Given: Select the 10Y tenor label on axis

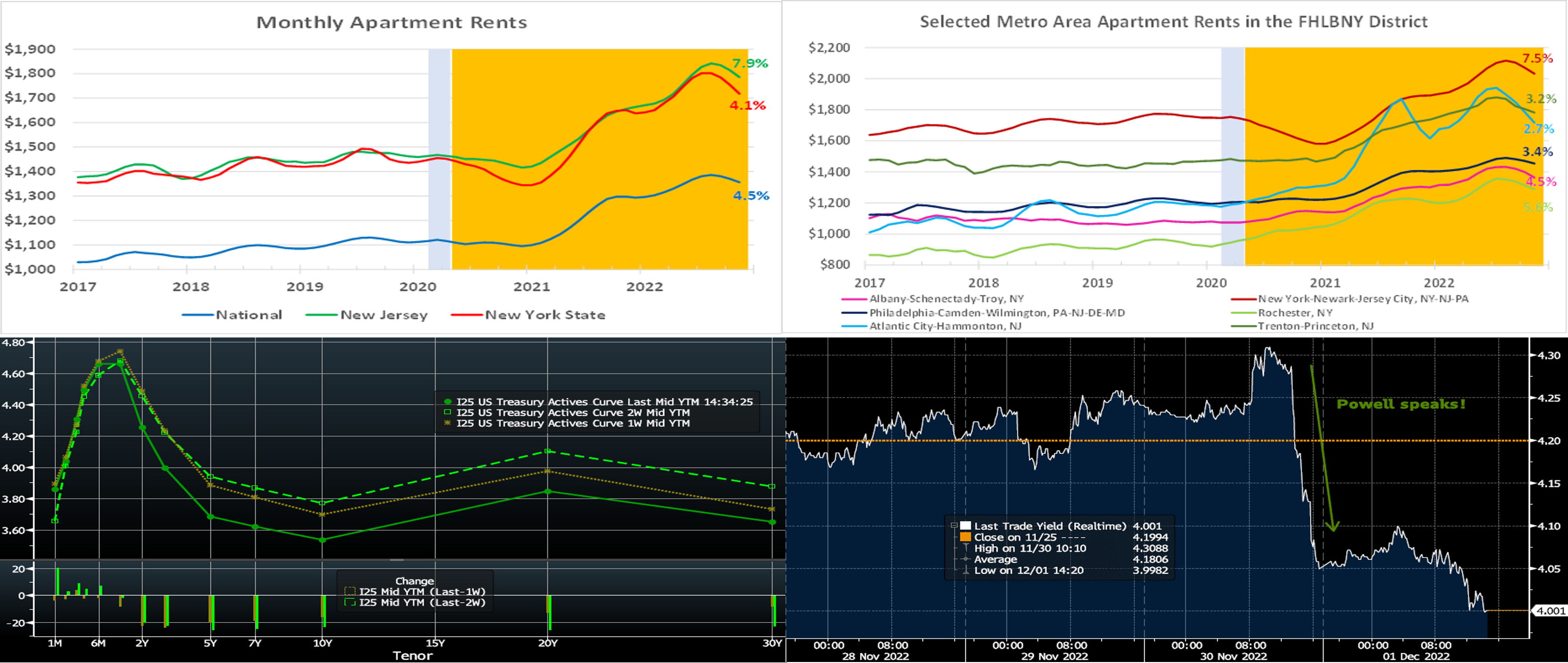Looking at the screenshot, I should pos(323,643).
